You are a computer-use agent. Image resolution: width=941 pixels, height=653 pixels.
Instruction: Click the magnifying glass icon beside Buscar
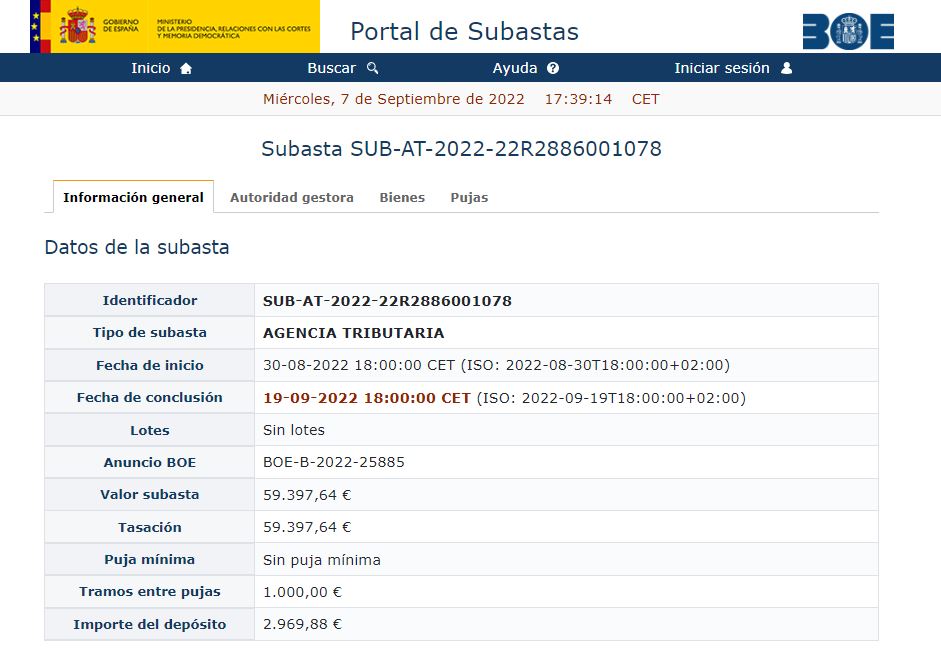(373, 69)
